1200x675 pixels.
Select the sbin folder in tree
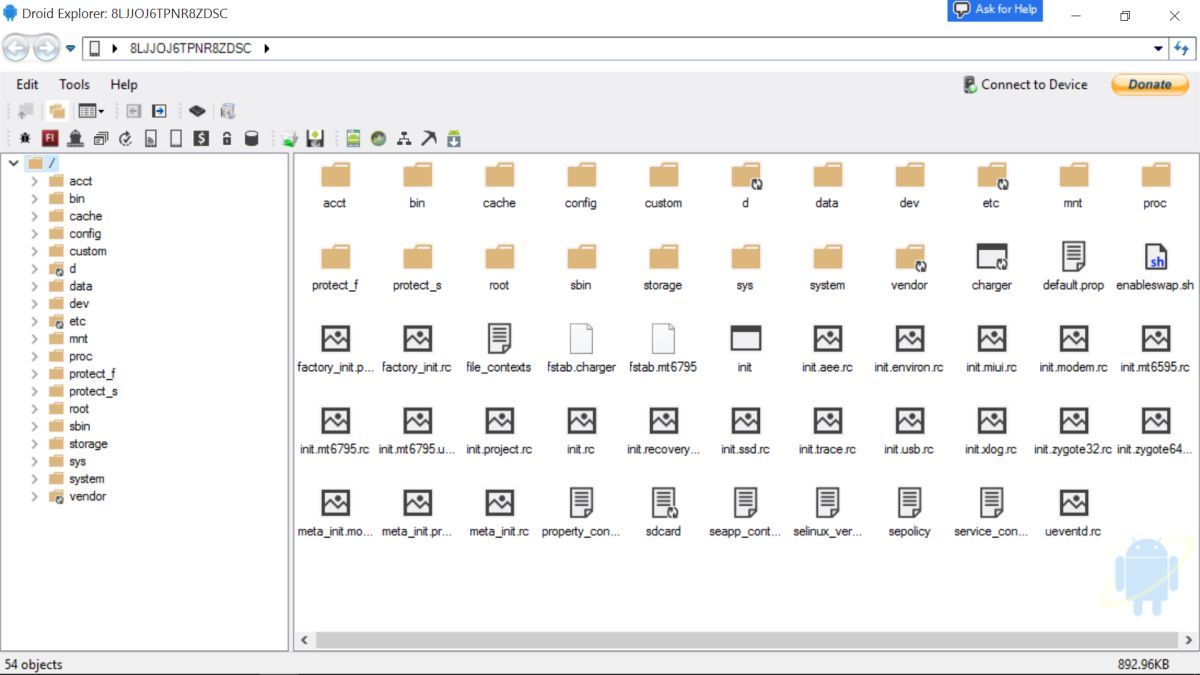(x=79, y=426)
